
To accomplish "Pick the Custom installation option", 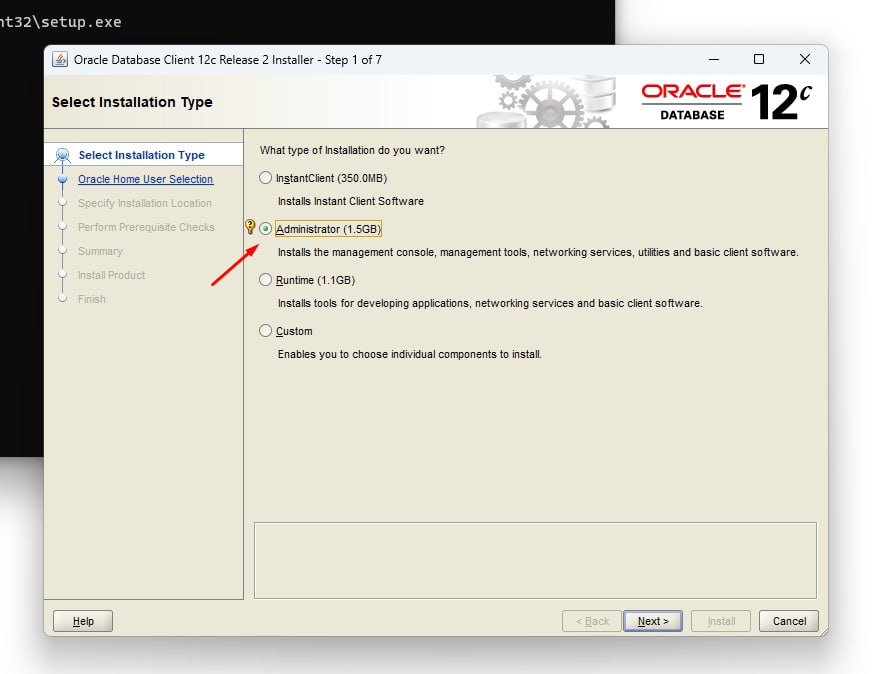I will [x=265, y=331].
